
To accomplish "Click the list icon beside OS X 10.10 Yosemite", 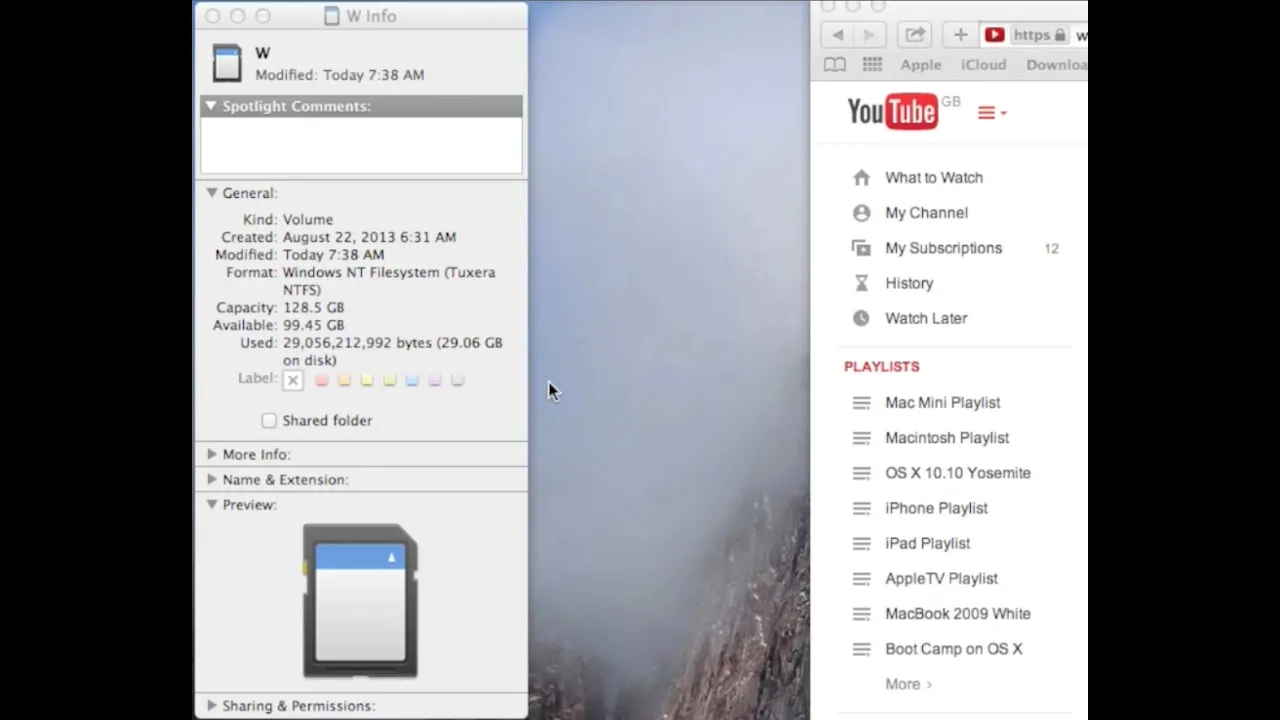I will pyautogui.click(x=861, y=473).
